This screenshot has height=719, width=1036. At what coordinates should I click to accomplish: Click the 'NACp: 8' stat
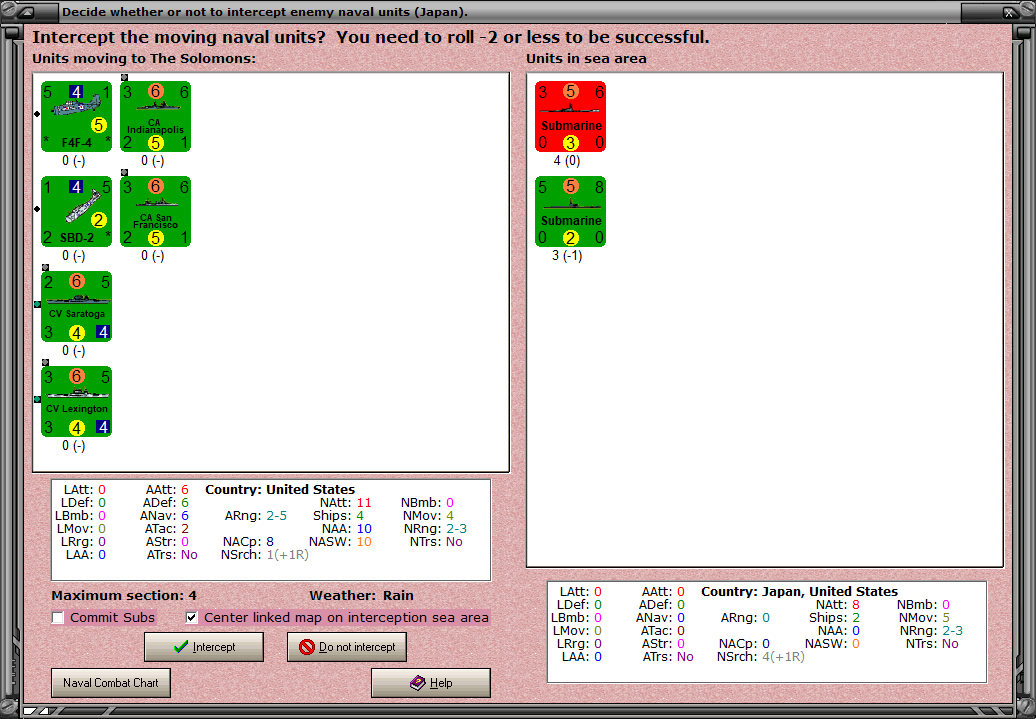click(x=248, y=542)
